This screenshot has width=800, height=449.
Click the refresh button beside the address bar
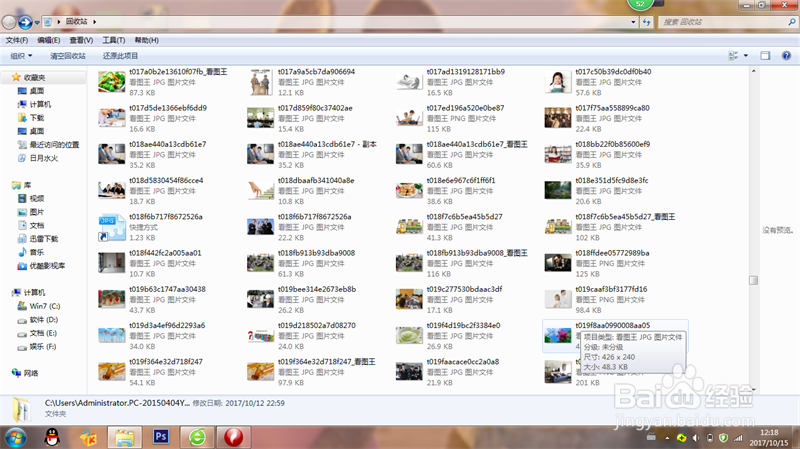click(x=646, y=22)
